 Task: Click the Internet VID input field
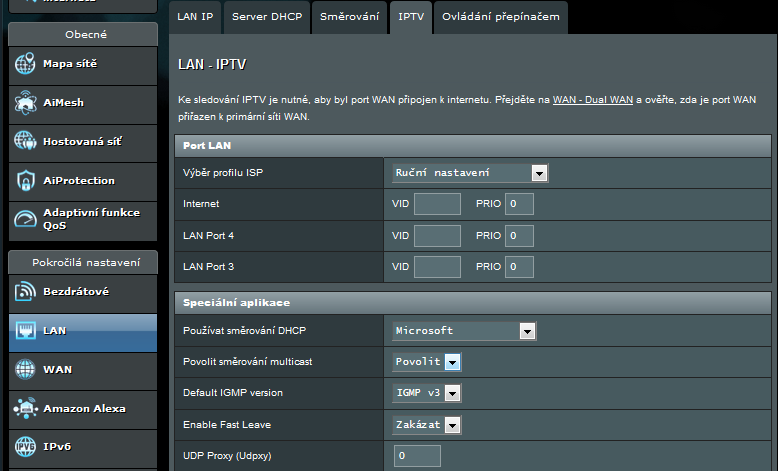[437, 204]
